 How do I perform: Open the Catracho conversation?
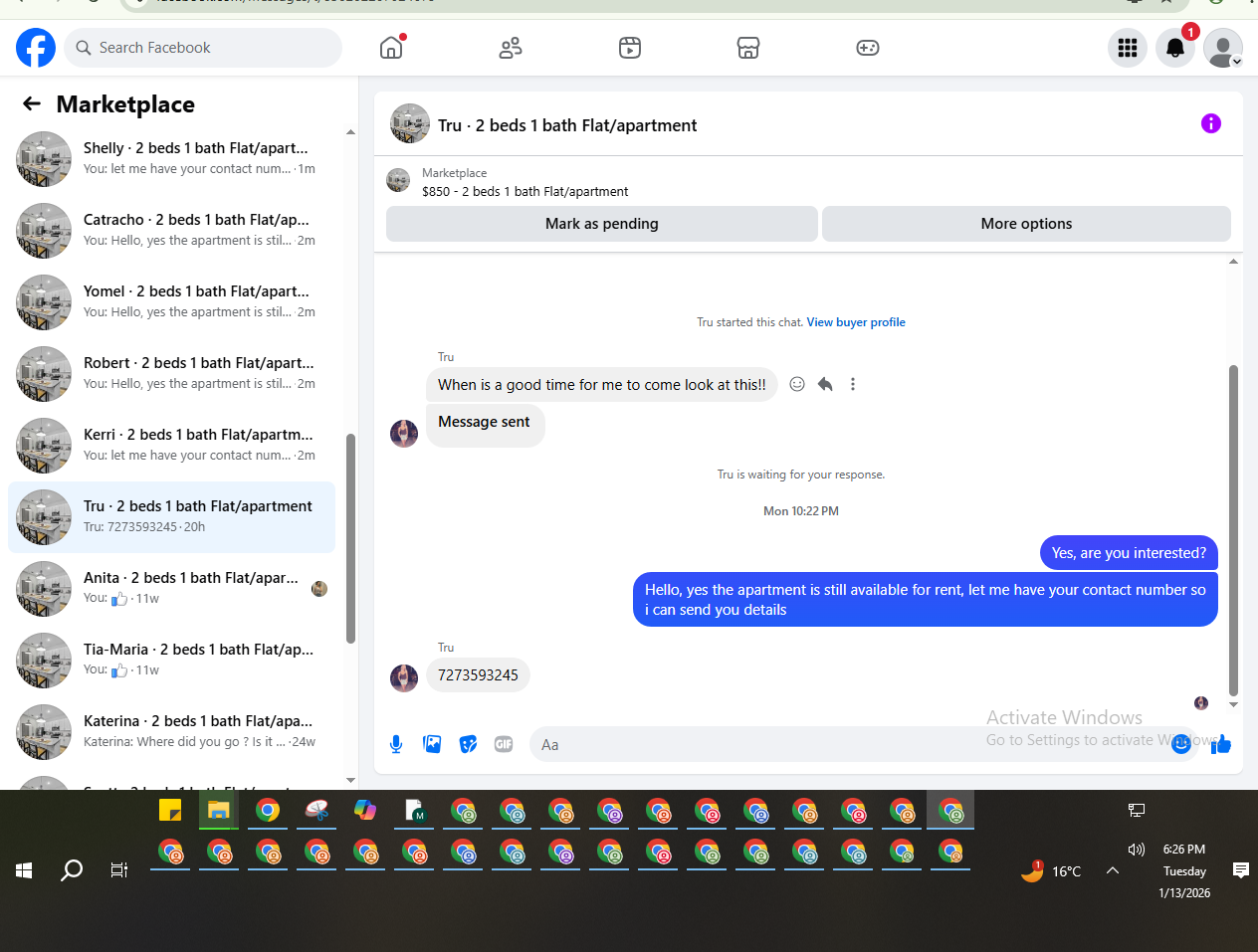click(171, 231)
